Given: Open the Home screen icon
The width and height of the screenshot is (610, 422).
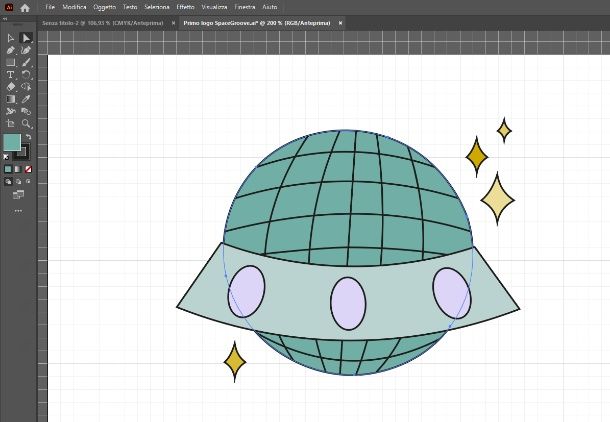Looking at the screenshot, I should point(25,8).
